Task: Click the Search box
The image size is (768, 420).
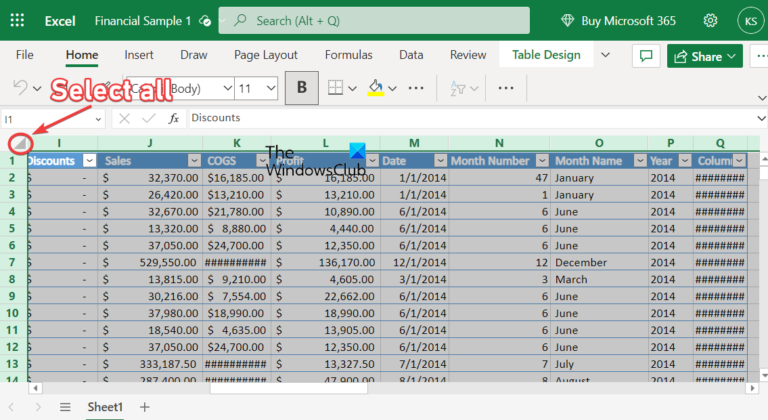Action: coord(380,20)
